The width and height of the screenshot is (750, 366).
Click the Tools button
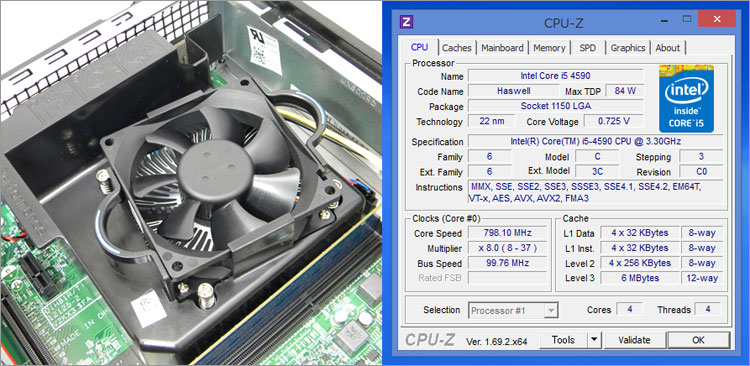[x=563, y=340]
